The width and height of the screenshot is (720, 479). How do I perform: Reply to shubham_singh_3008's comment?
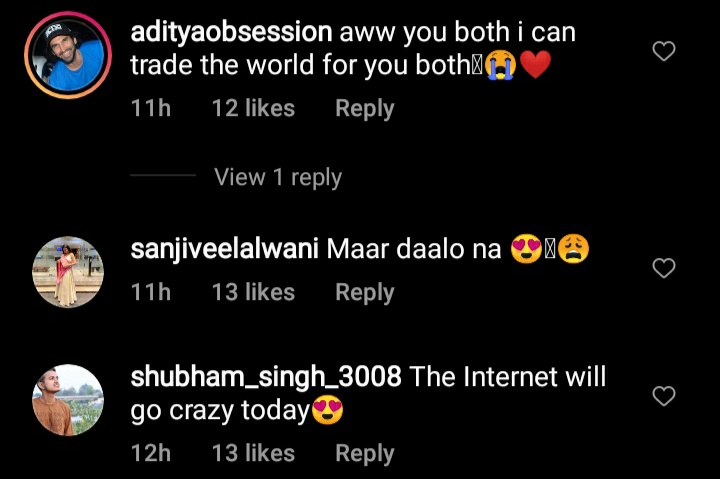click(365, 454)
